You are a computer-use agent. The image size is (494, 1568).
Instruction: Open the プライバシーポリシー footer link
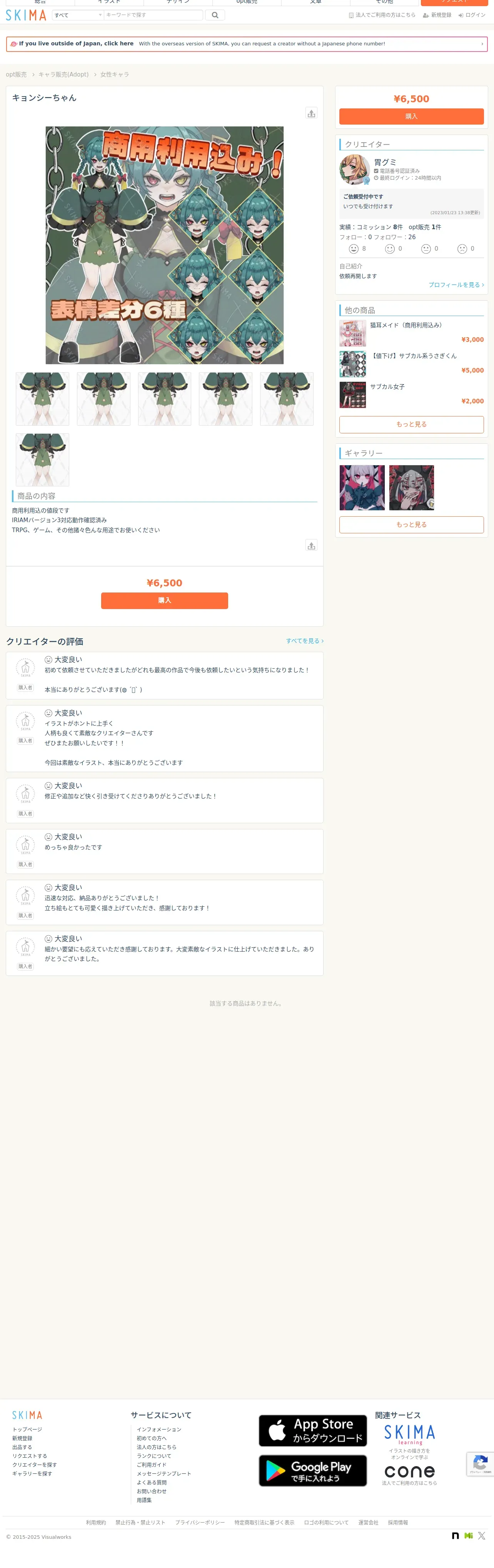point(200,1522)
